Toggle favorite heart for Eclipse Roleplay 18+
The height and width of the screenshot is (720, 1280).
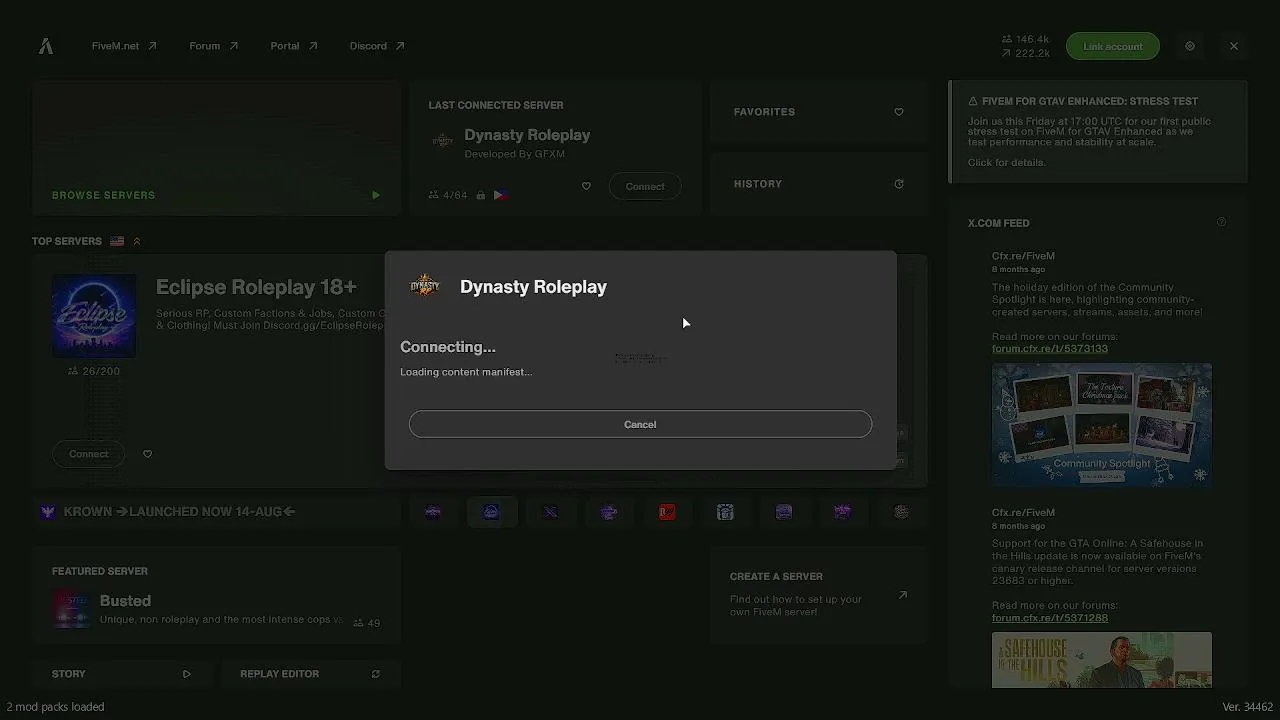point(147,454)
